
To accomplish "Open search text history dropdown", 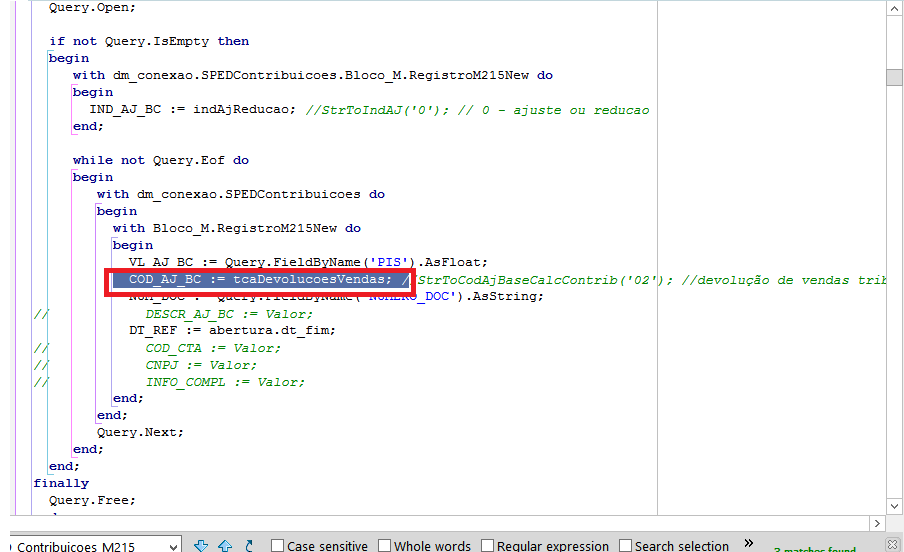I will [173, 547].
